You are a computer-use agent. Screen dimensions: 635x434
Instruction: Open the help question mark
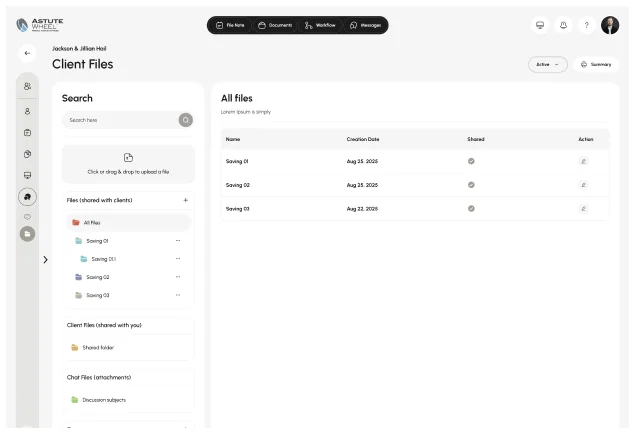tap(586, 25)
